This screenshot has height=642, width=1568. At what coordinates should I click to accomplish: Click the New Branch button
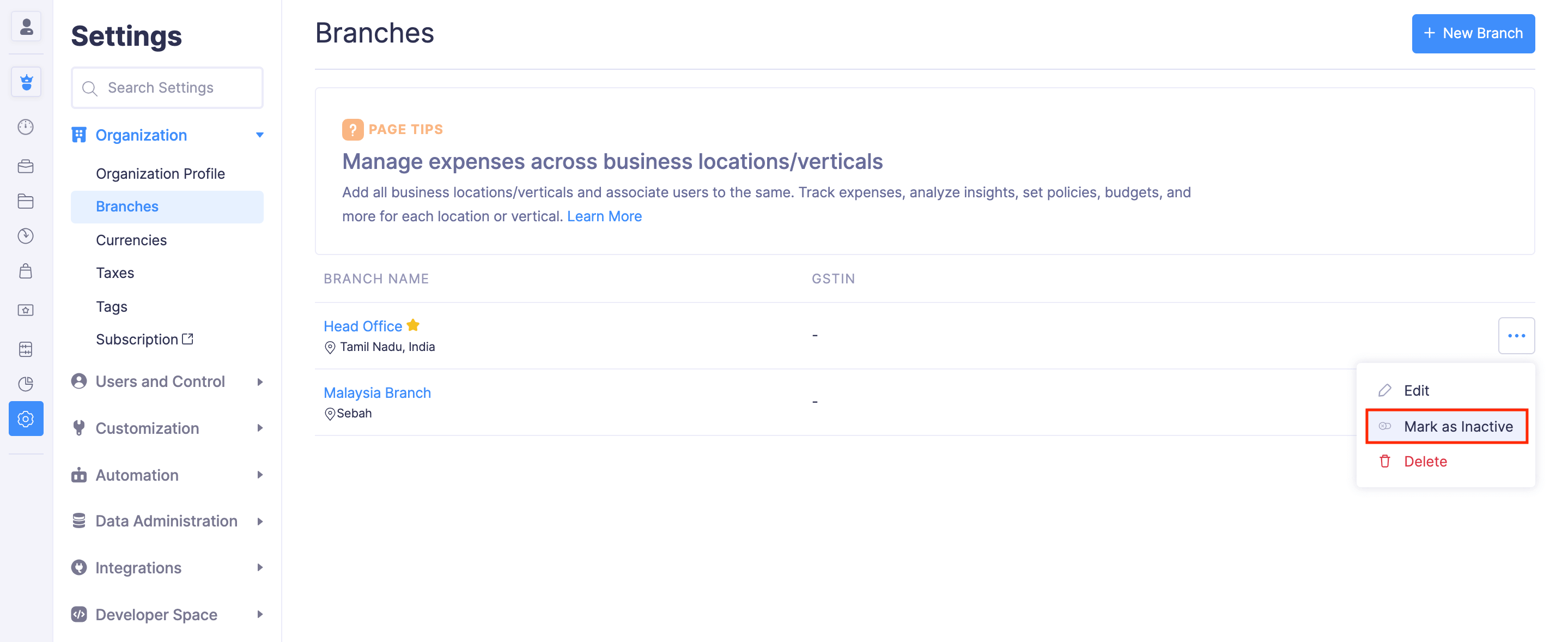(x=1473, y=33)
